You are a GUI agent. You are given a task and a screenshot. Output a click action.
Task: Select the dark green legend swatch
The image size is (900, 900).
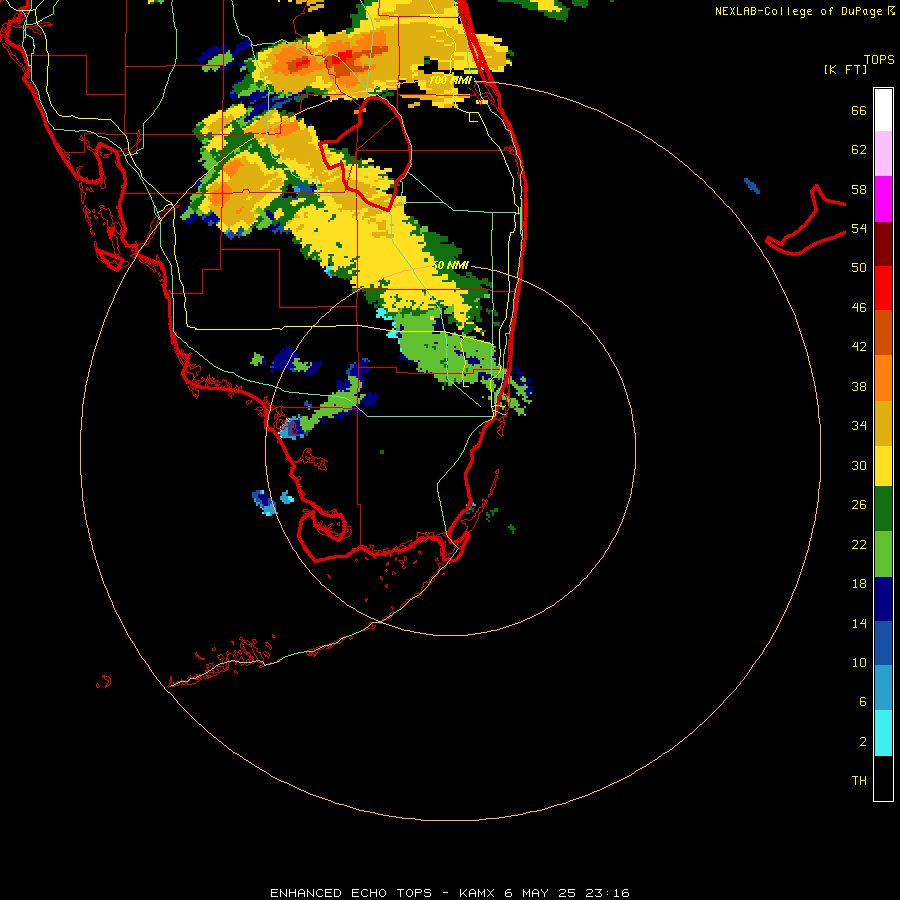[x=883, y=509]
